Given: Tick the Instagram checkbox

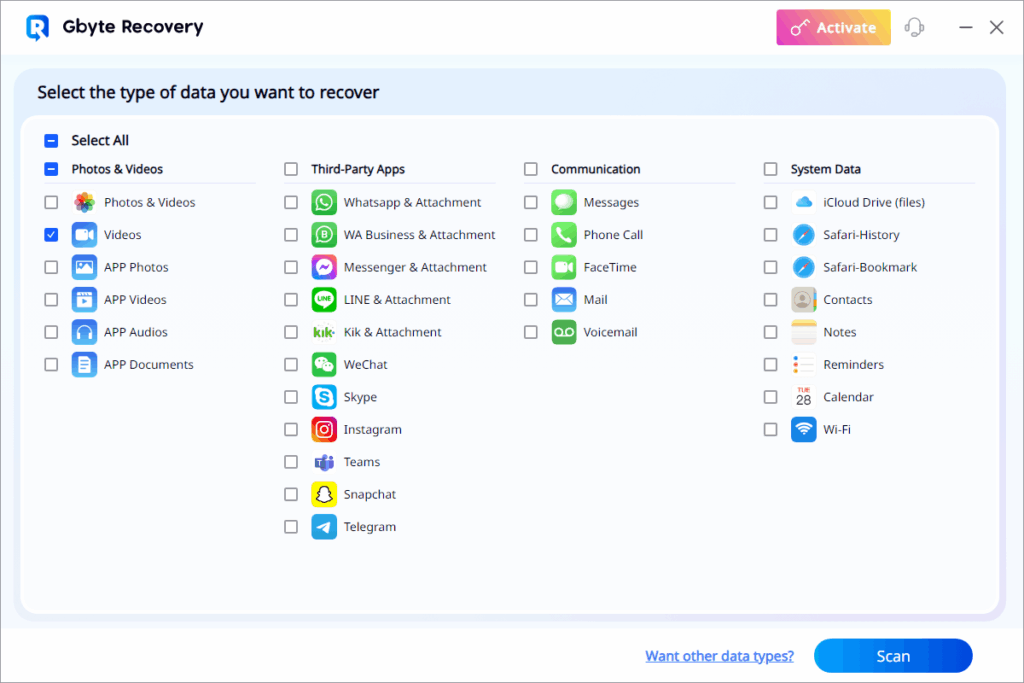Looking at the screenshot, I should 291,430.
